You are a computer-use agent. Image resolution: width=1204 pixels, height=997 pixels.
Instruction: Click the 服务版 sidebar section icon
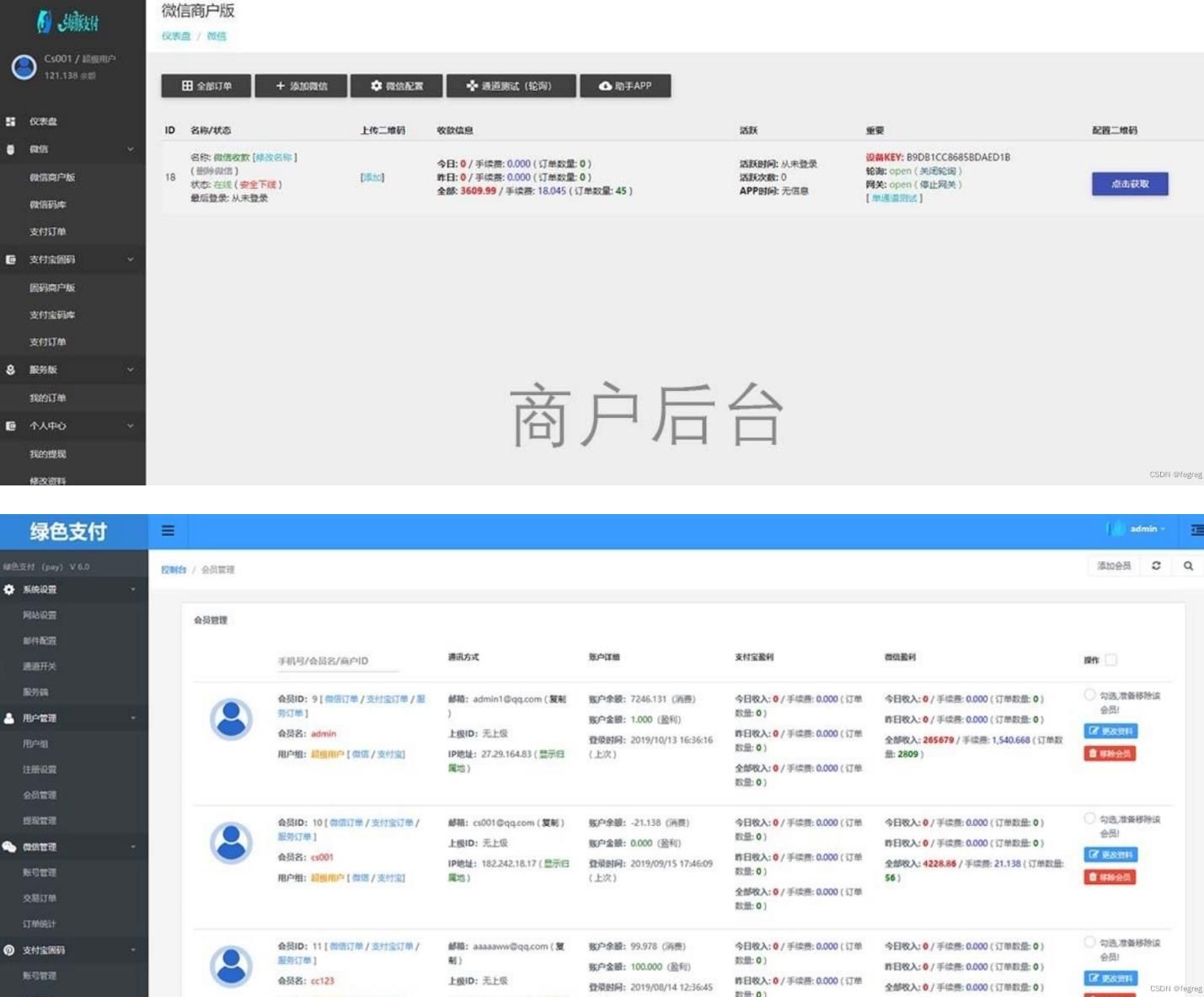(10, 369)
